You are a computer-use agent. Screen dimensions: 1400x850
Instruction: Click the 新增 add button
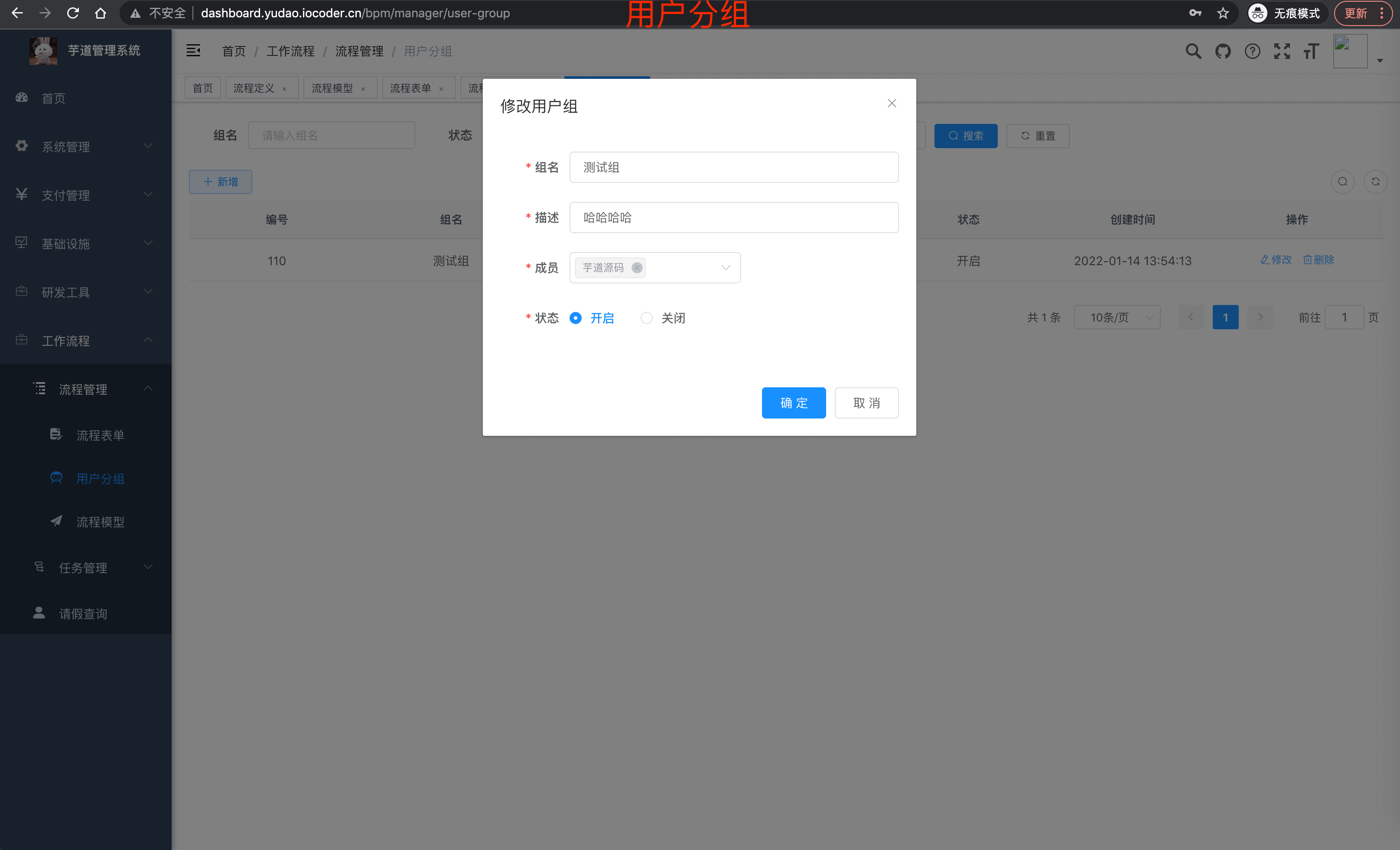coord(221,182)
